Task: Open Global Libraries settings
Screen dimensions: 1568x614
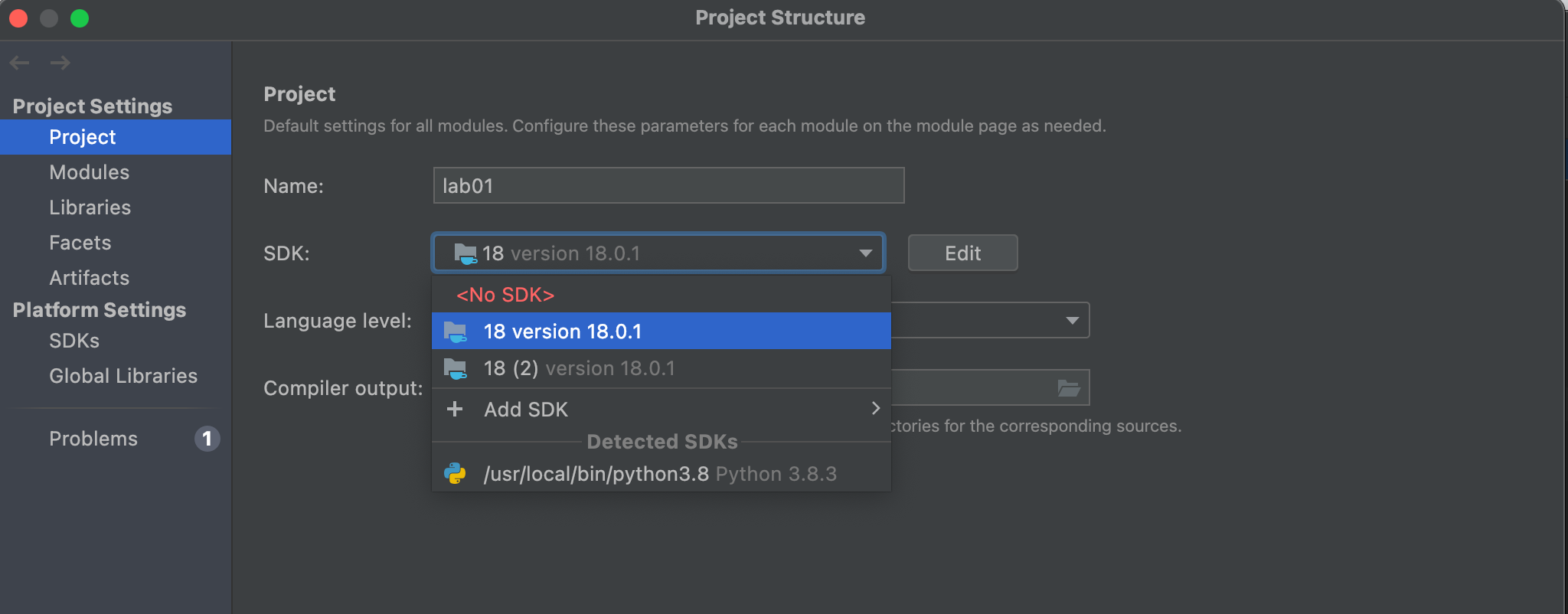Action: point(123,376)
